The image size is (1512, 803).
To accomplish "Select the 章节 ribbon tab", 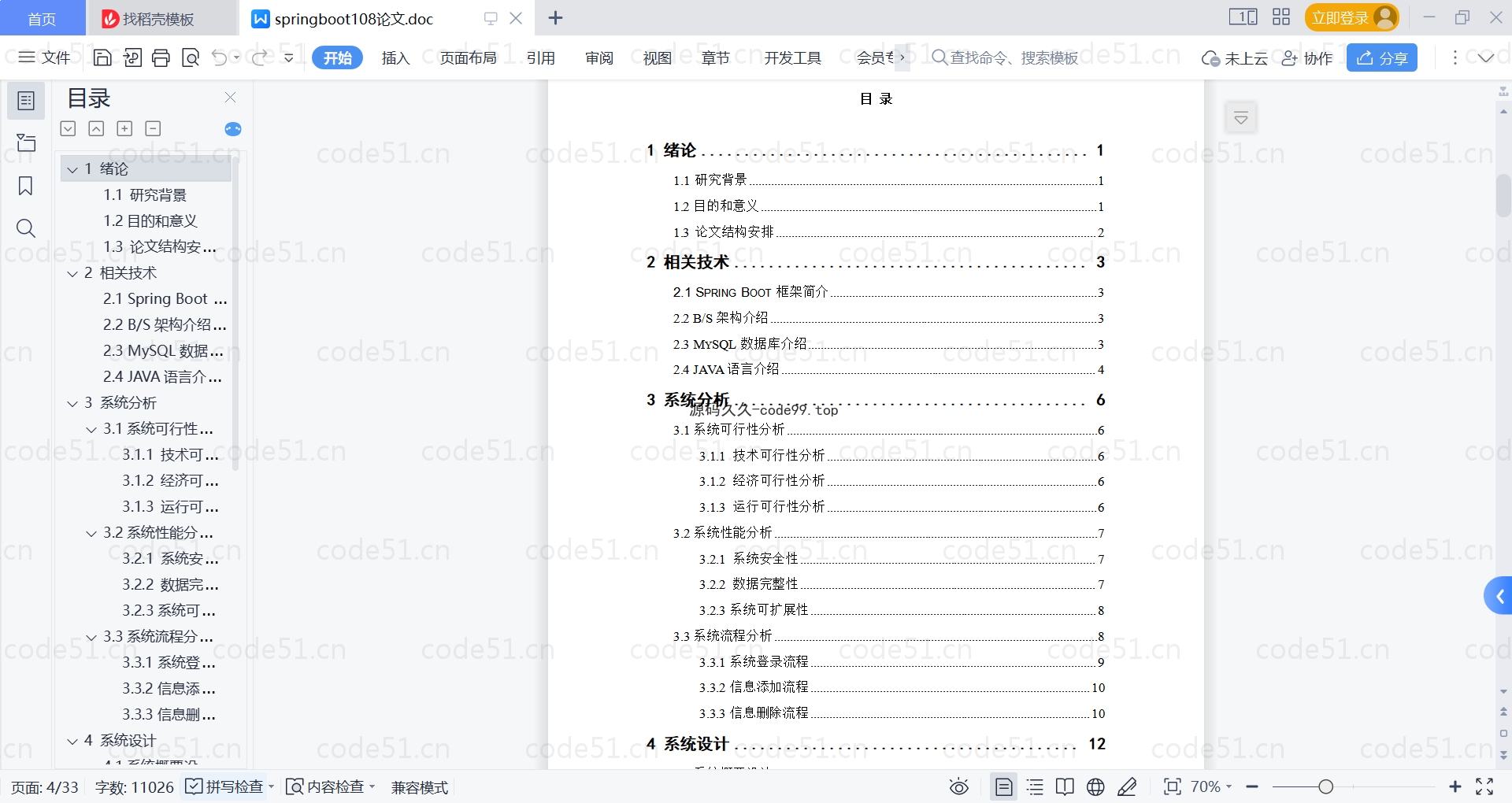I will tap(716, 57).
